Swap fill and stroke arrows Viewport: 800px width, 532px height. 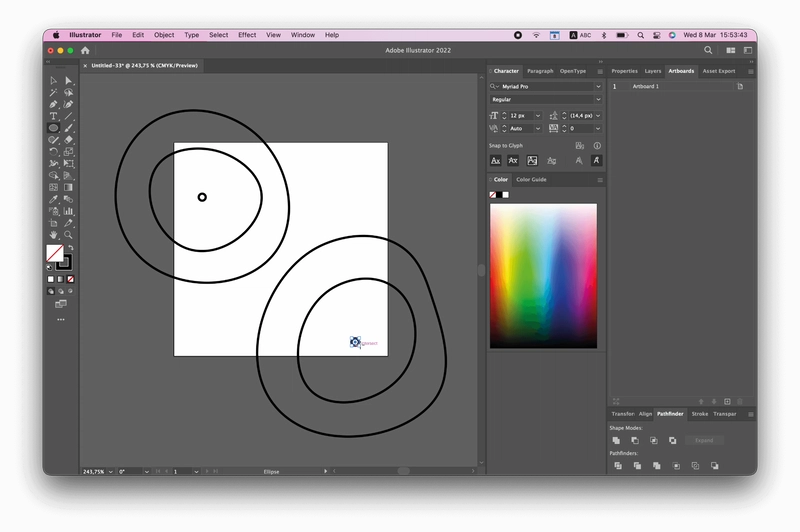point(71,248)
